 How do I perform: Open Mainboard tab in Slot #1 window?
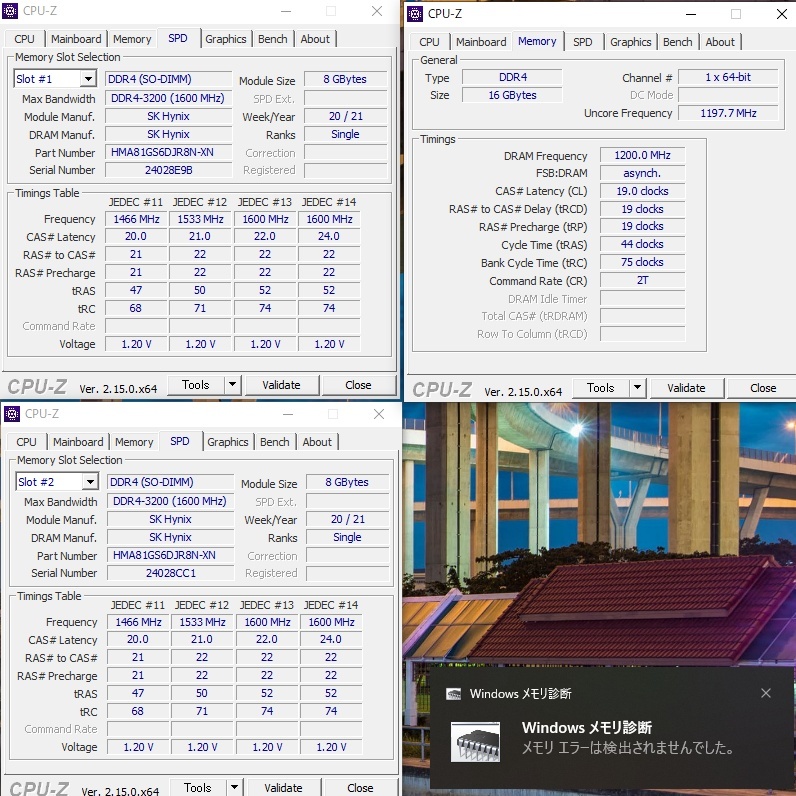[76, 39]
